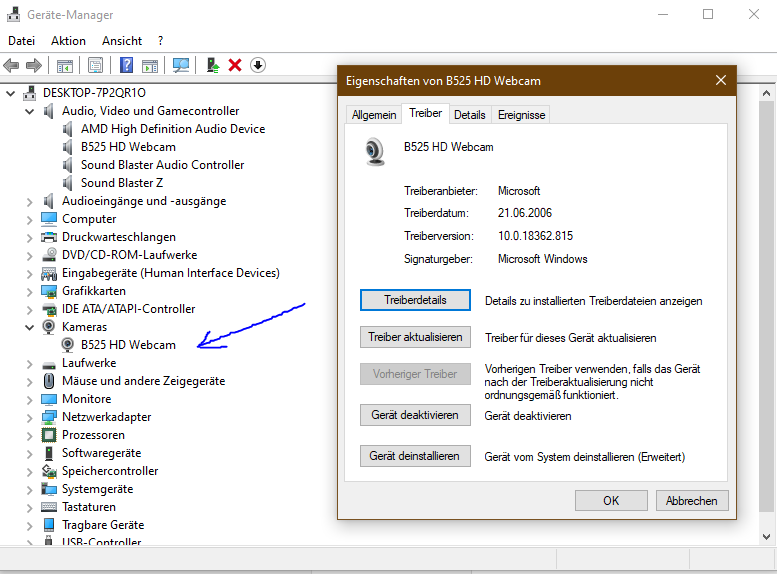
Task: Click the Gerät deinstallieren button
Action: pyautogui.click(x=415, y=456)
